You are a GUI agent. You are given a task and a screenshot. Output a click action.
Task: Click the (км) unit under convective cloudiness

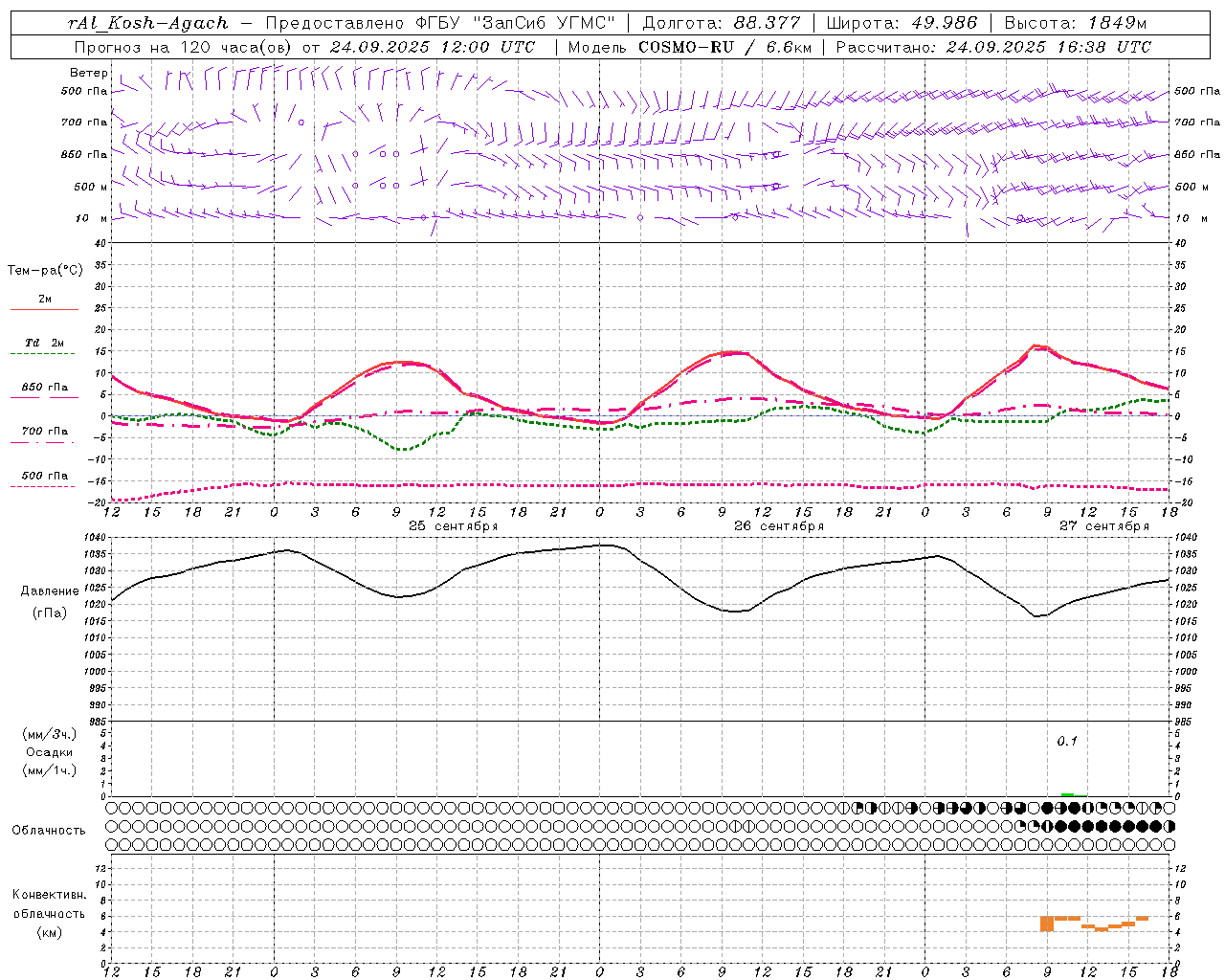coord(50,932)
